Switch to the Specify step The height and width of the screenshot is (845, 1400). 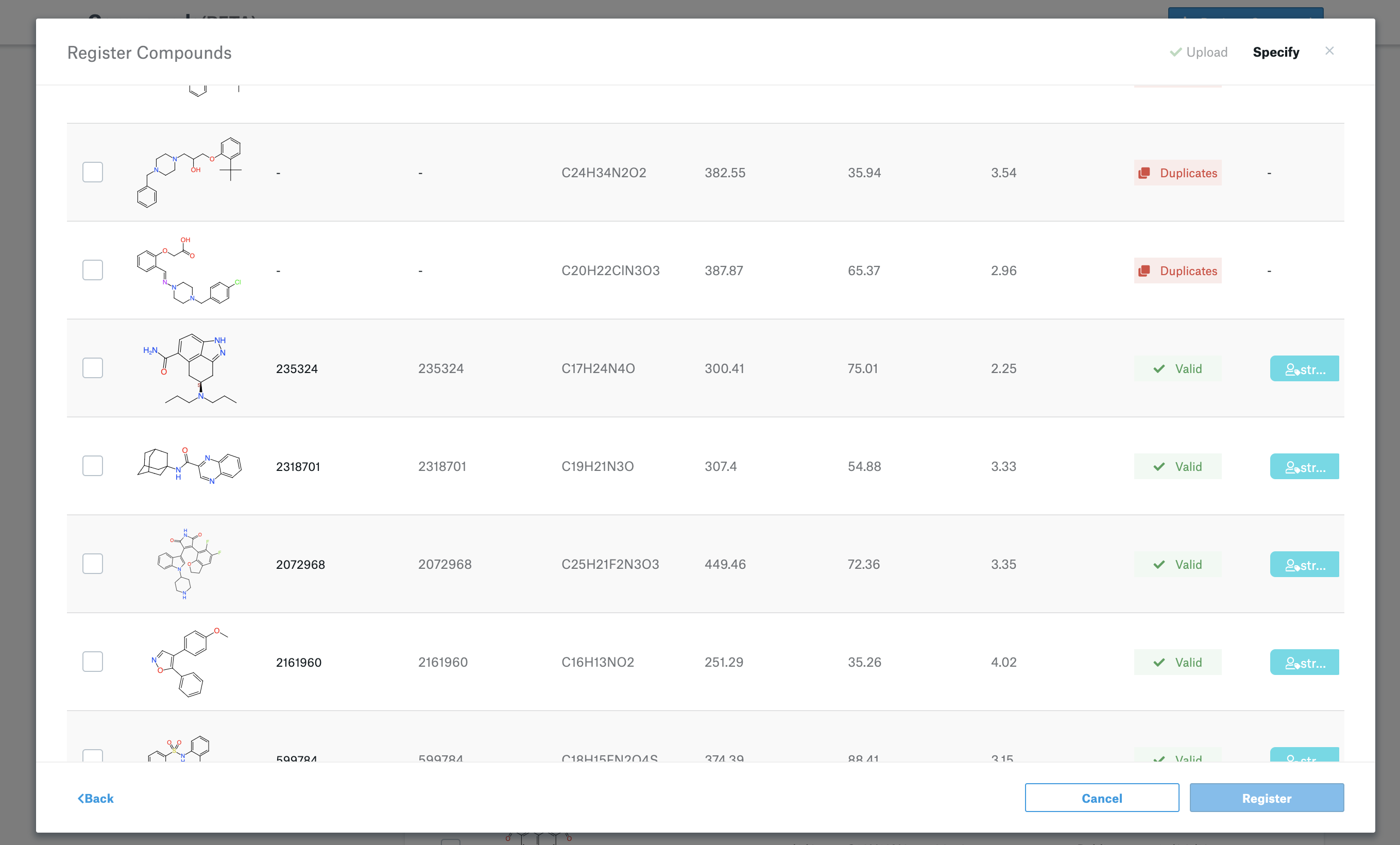pos(1275,52)
